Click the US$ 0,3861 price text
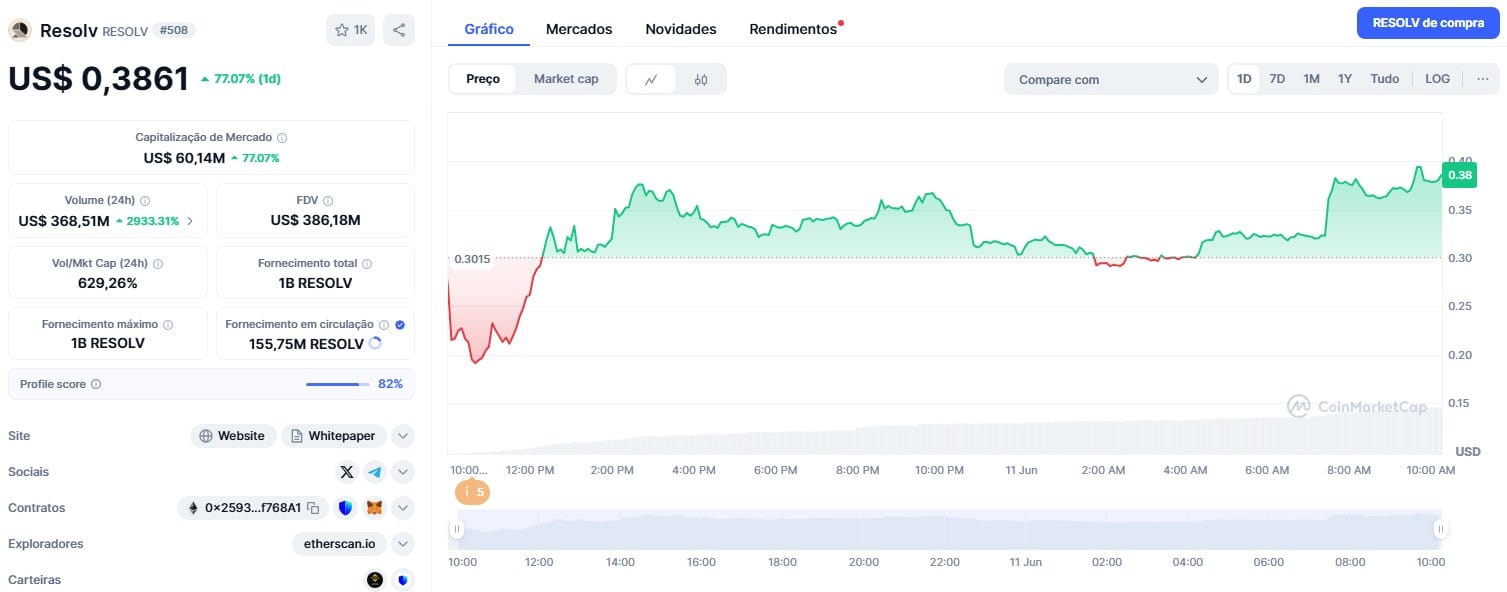The width and height of the screenshot is (1507, 592). point(98,78)
